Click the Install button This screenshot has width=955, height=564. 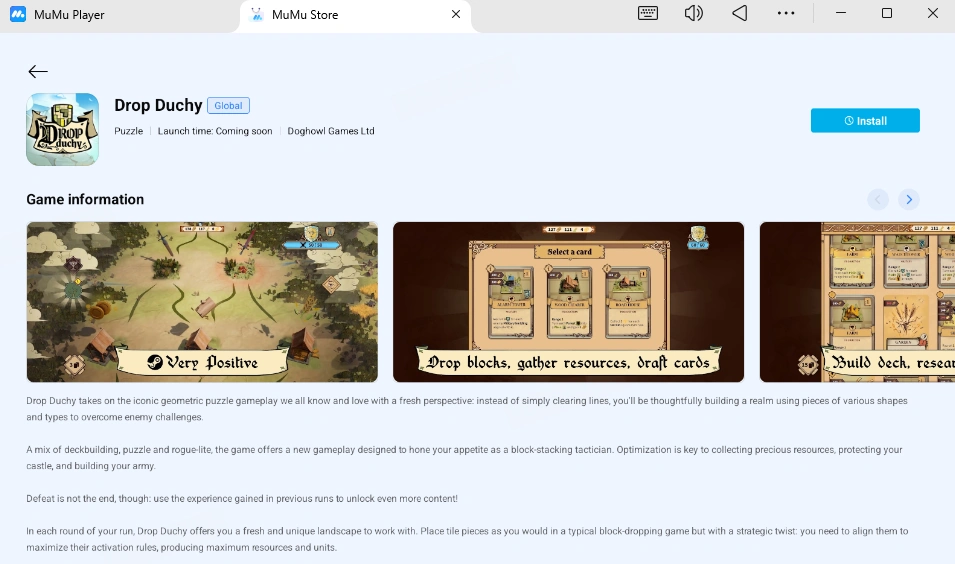pyautogui.click(x=865, y=121)
